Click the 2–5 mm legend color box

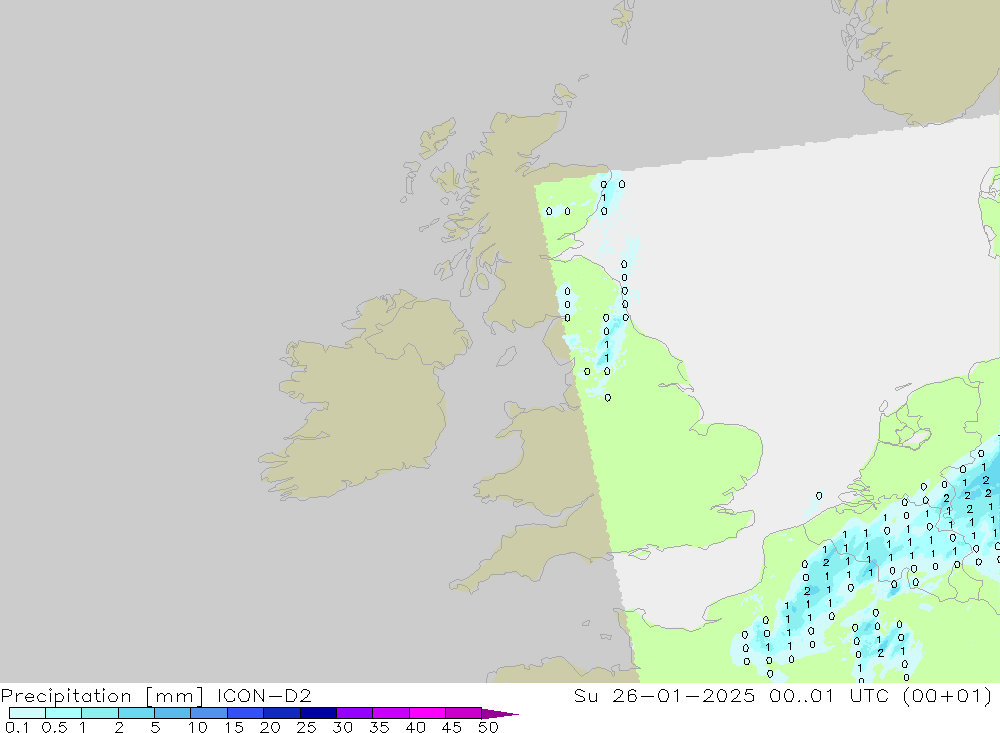(136, 713)
